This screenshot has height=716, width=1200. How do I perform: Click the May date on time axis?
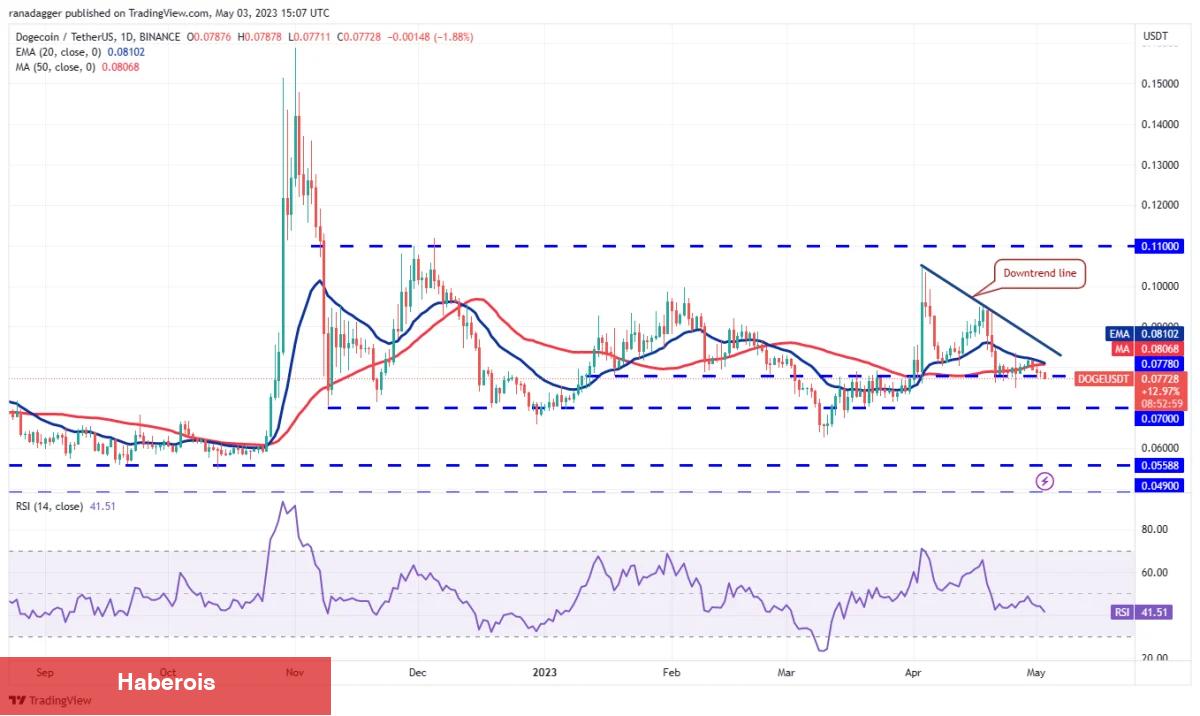(x=1037, y=673)
